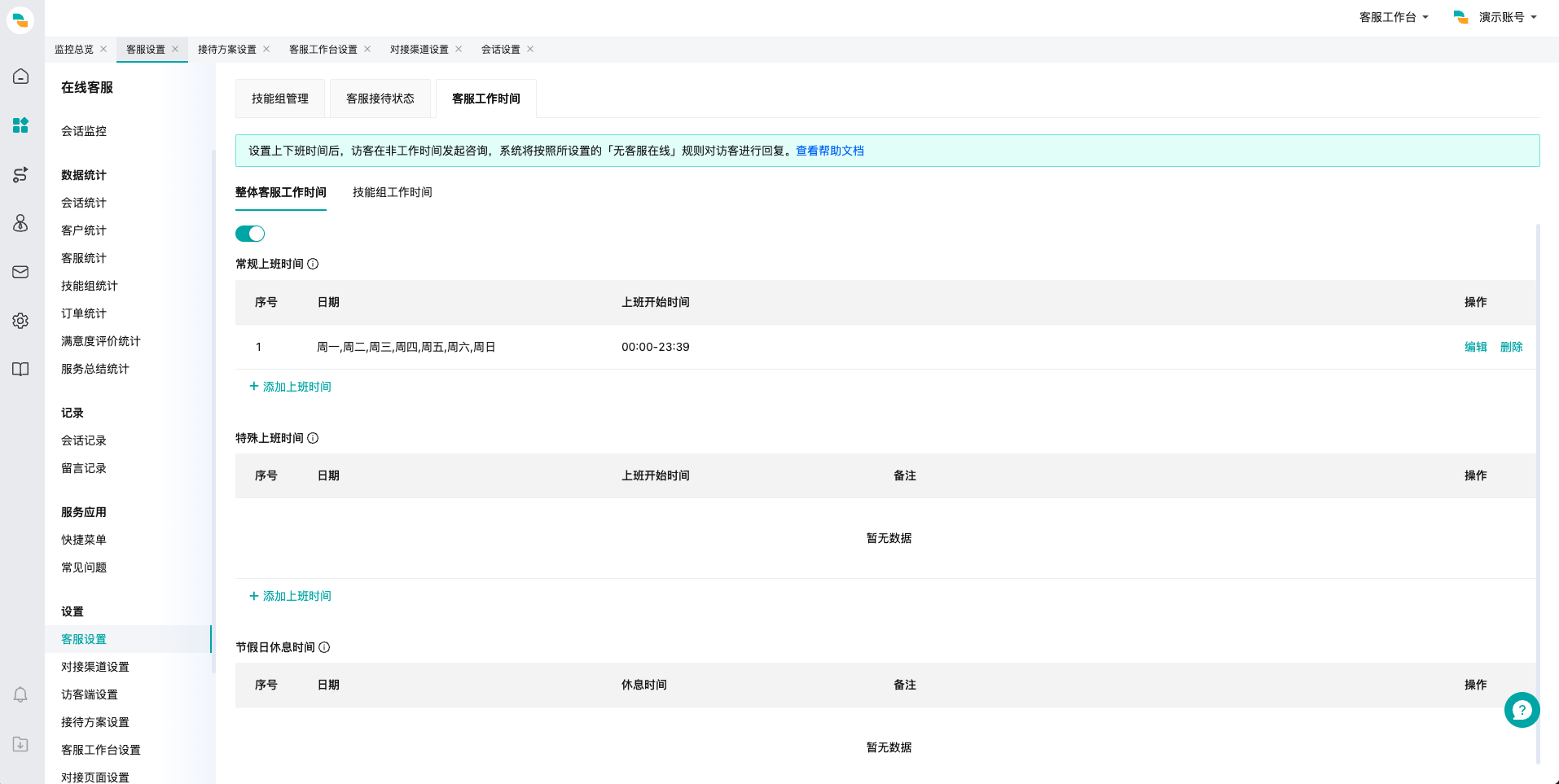Close the 会话设置 tab
This screenshot has width=1559, height=784.
[x=530, y=49]
